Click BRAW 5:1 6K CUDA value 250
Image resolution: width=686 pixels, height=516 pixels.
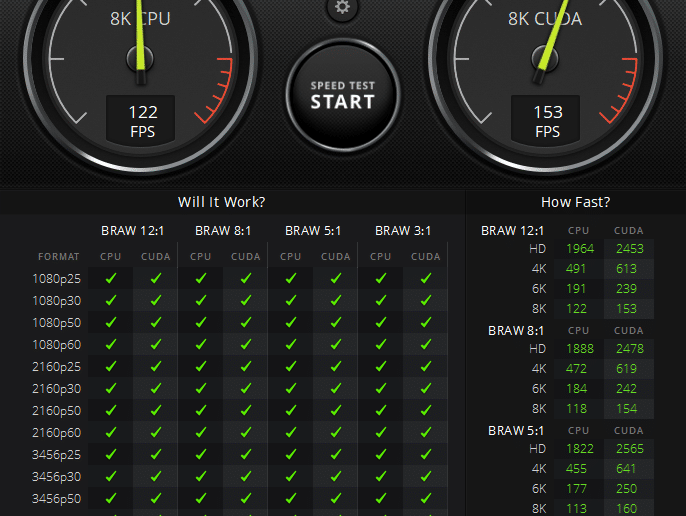click(626, 489)
